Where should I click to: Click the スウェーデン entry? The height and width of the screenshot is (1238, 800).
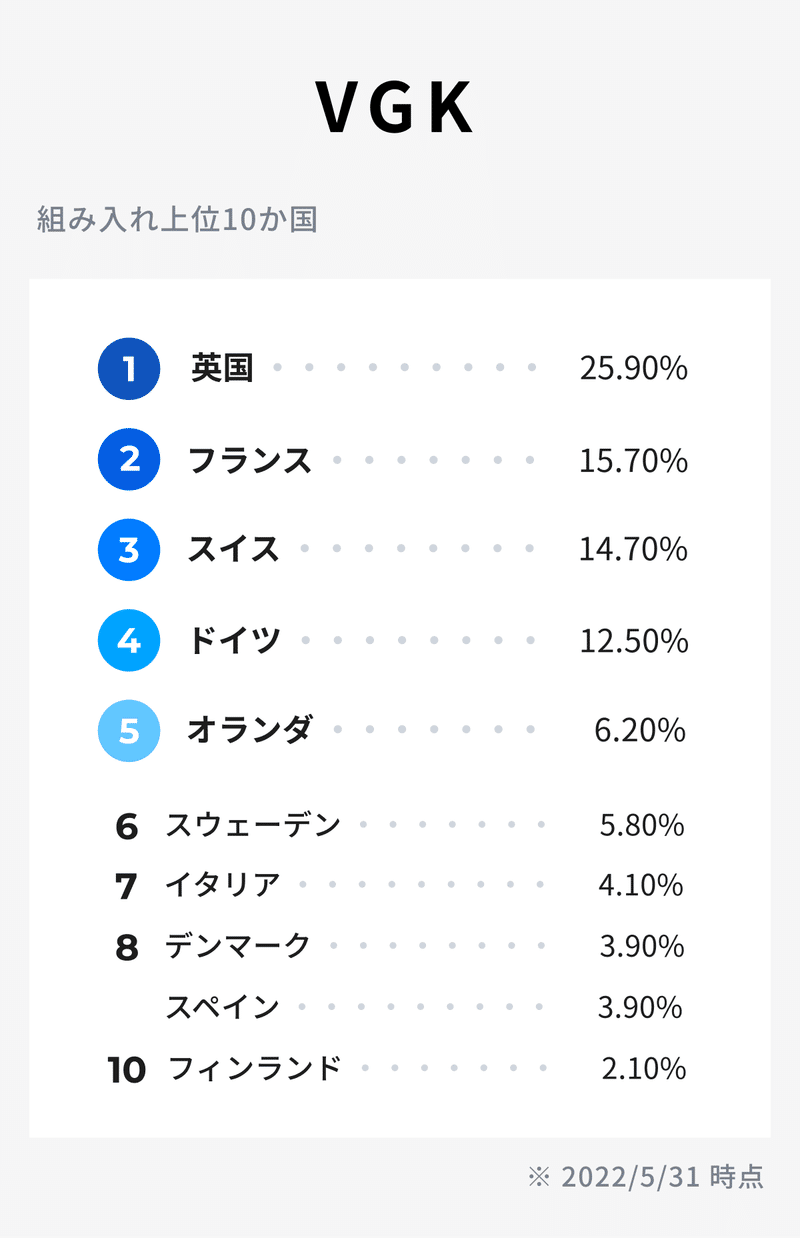(x=253, y=826)
